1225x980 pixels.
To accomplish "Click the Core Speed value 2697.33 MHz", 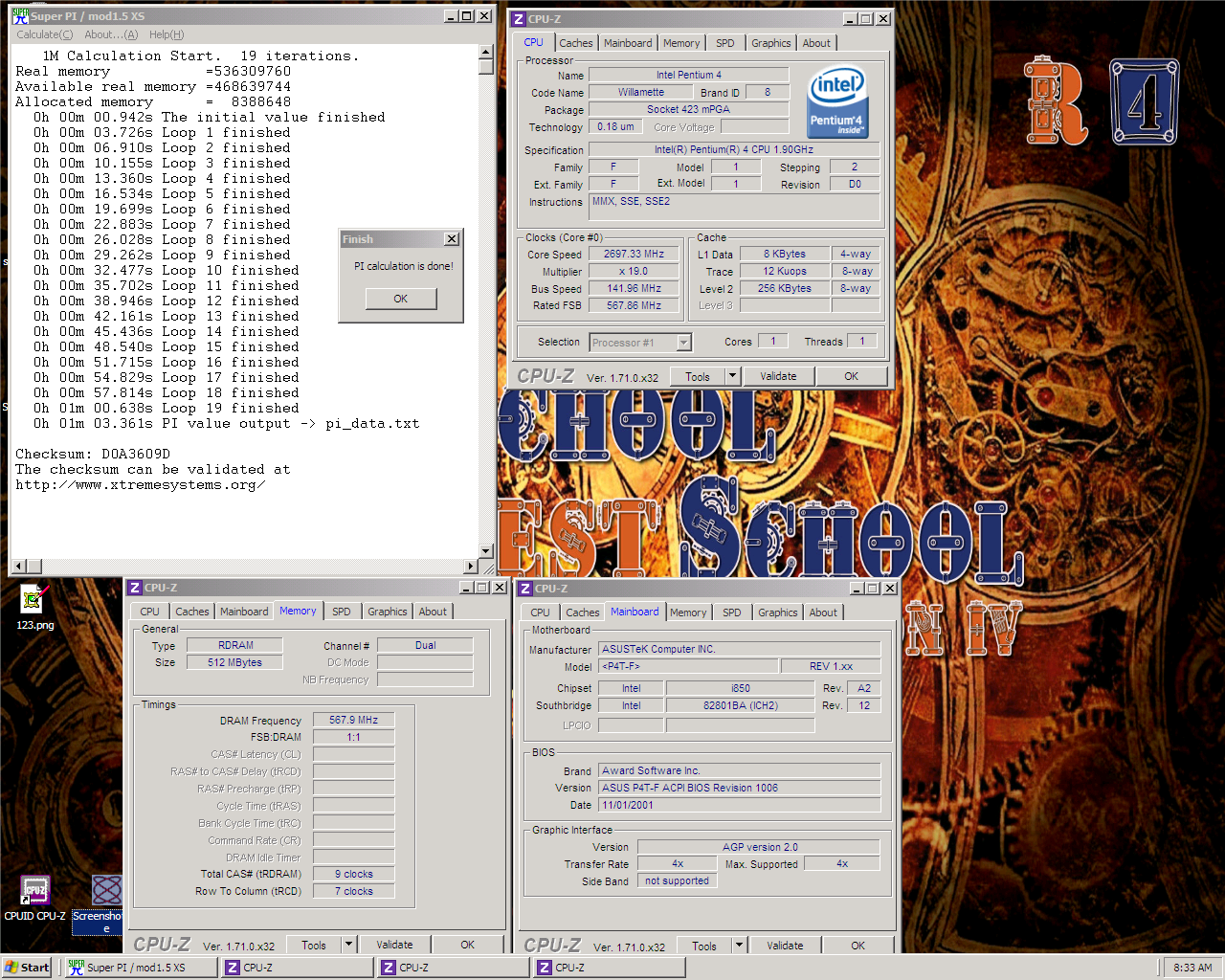I will pos(634,254).
